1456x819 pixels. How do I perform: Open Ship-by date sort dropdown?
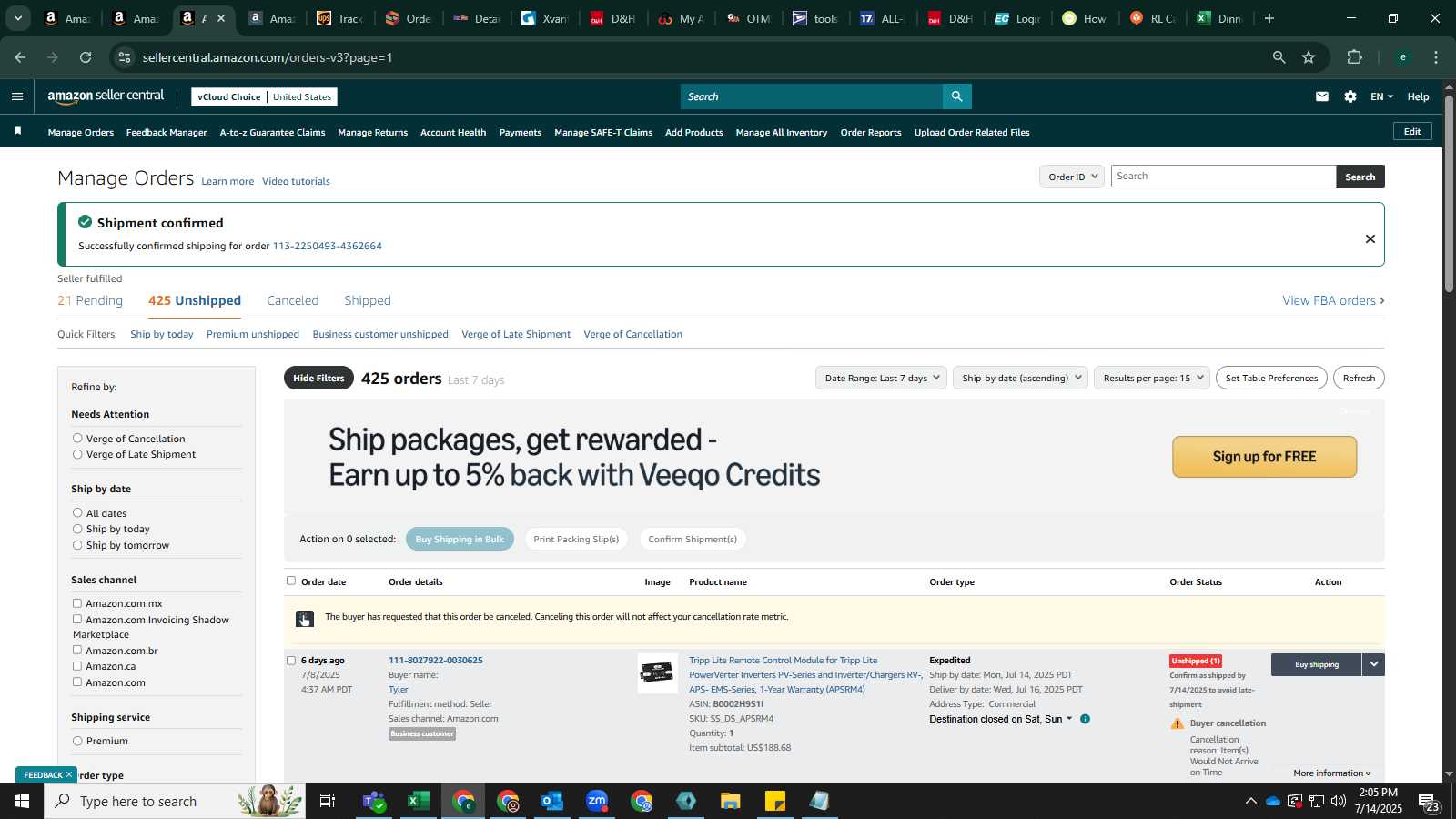1020,378
